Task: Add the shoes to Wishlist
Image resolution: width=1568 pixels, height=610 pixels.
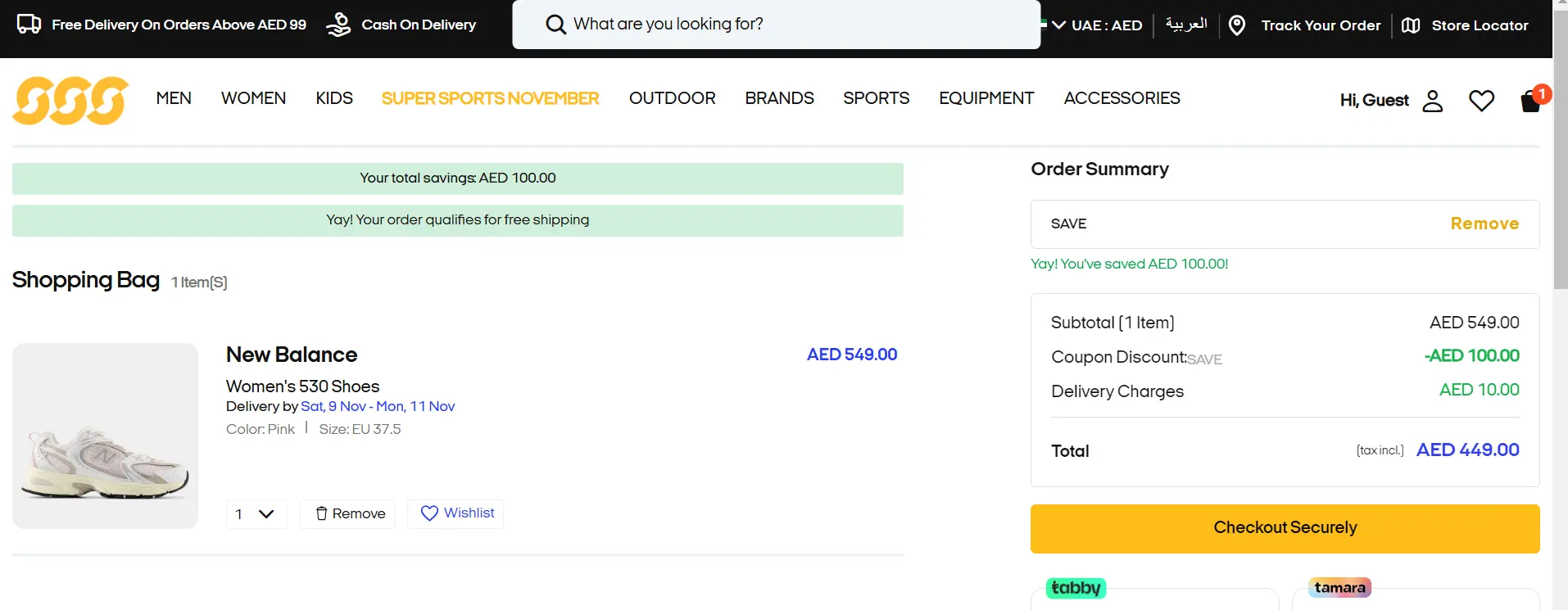Action: 455,513
